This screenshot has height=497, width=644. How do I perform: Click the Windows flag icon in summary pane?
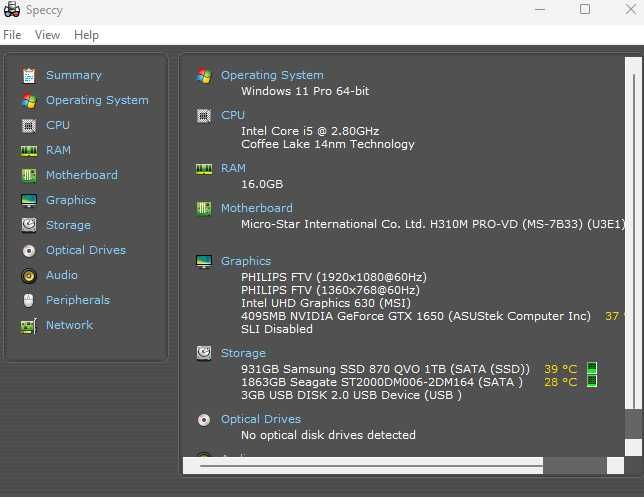tap(204, 76)
